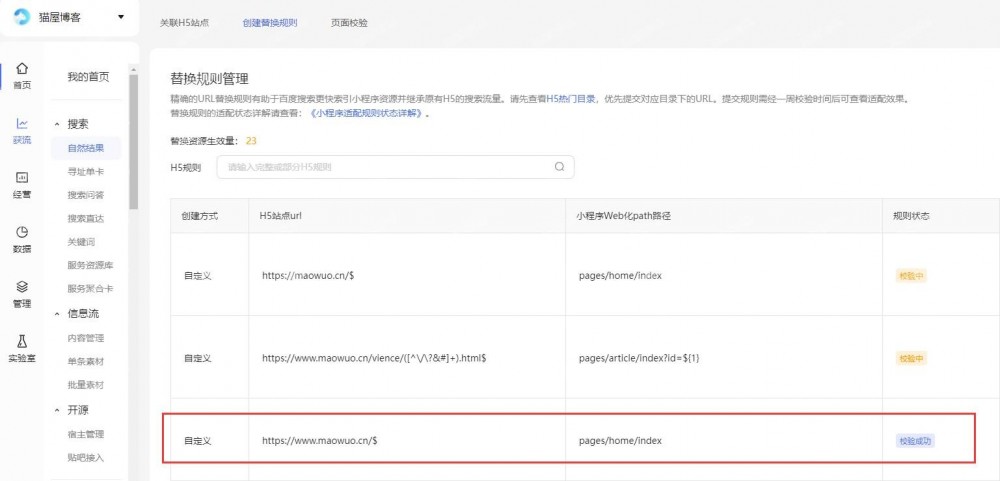Collapse the 开源 menu section
The width and height of the screenshot is (1000, 481).
pyautogui.click(x=56, y=411)
